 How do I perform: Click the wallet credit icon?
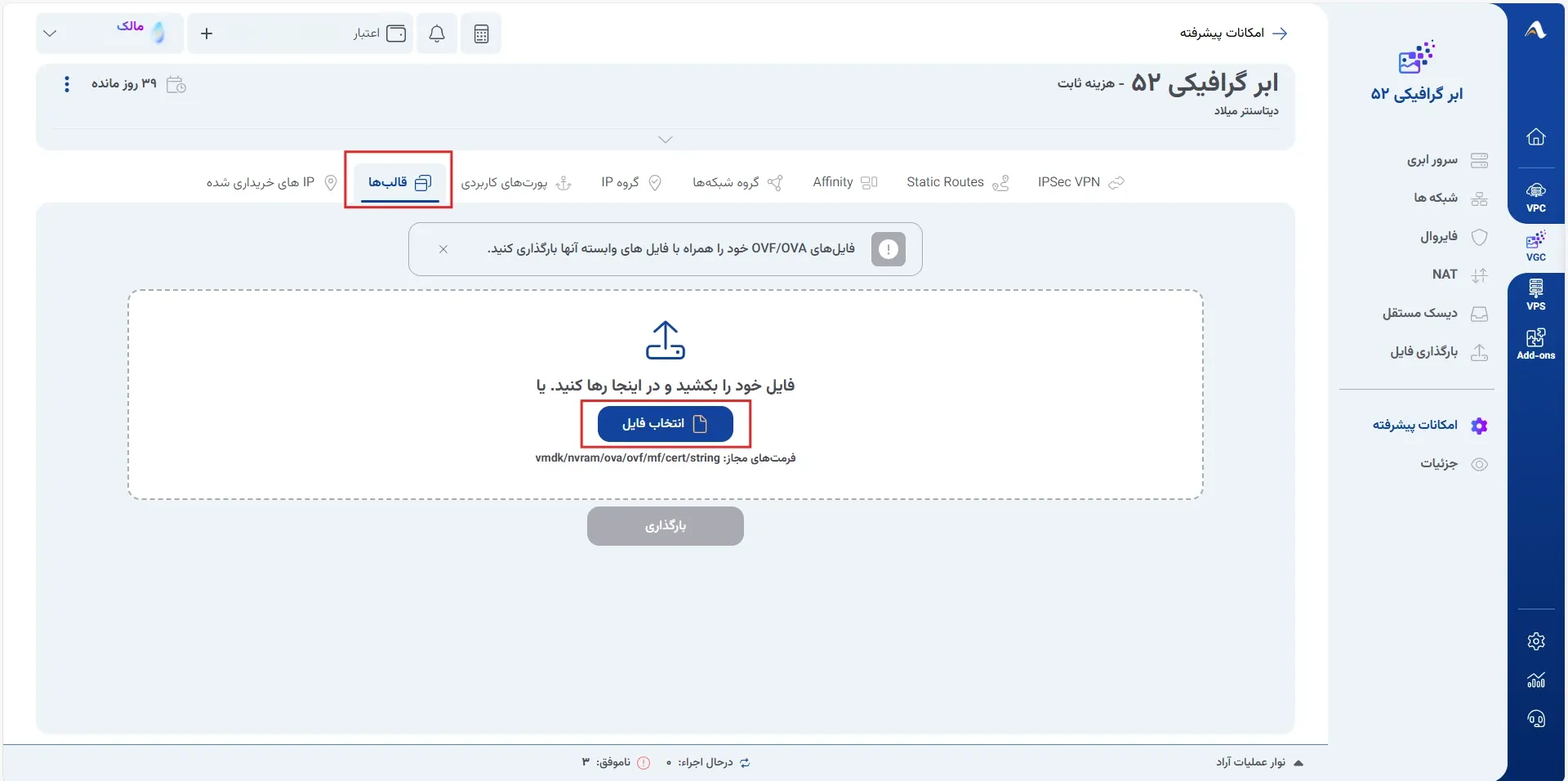396,33
